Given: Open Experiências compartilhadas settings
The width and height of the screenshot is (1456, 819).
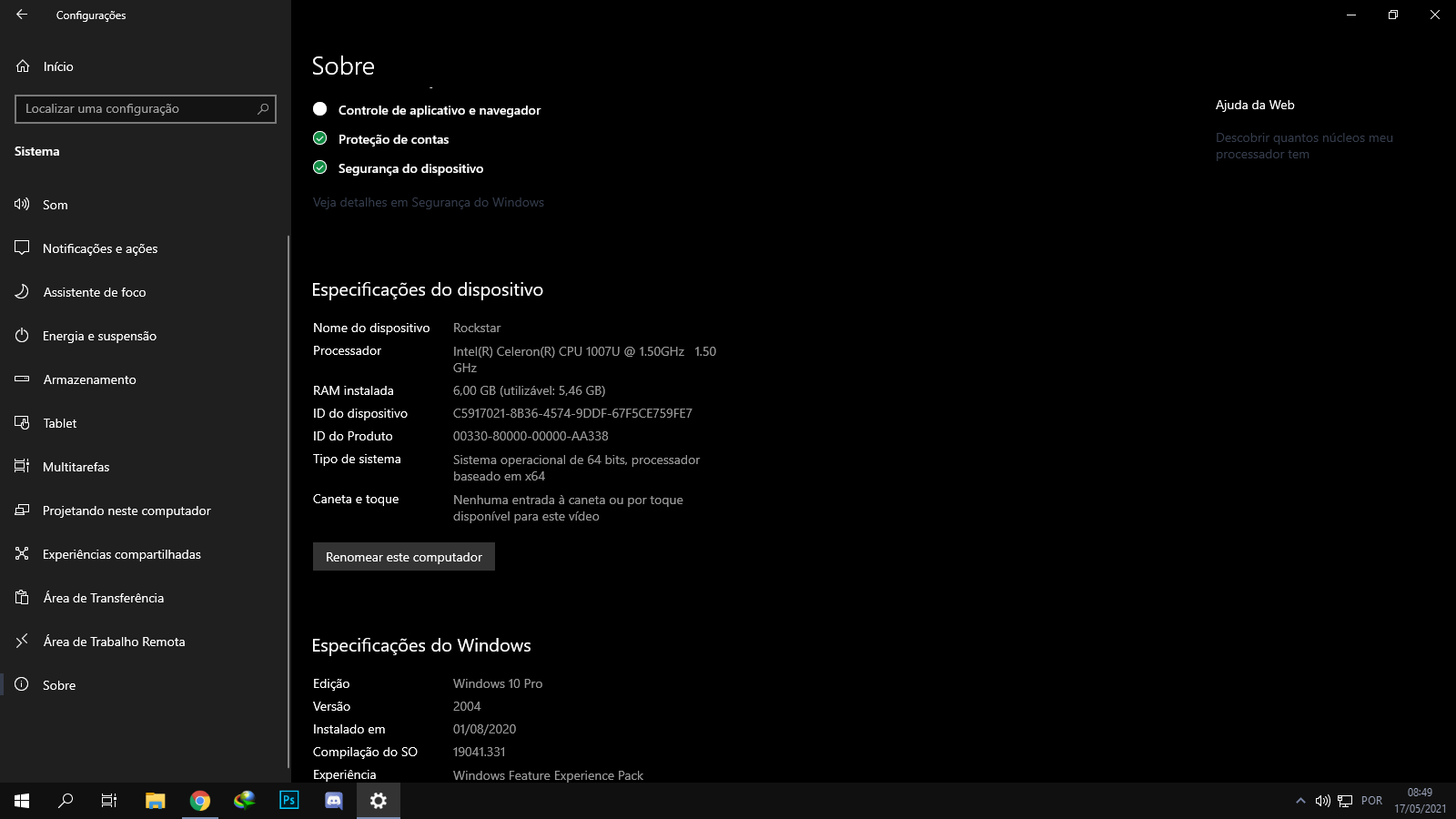Looking at the screenshot, I should tap(146, 554).
